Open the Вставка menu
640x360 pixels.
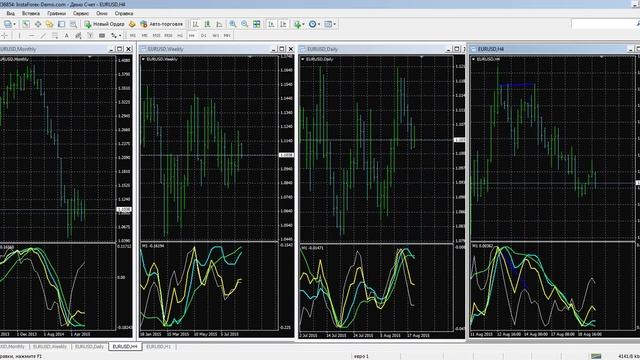click(x=31, y=13)
